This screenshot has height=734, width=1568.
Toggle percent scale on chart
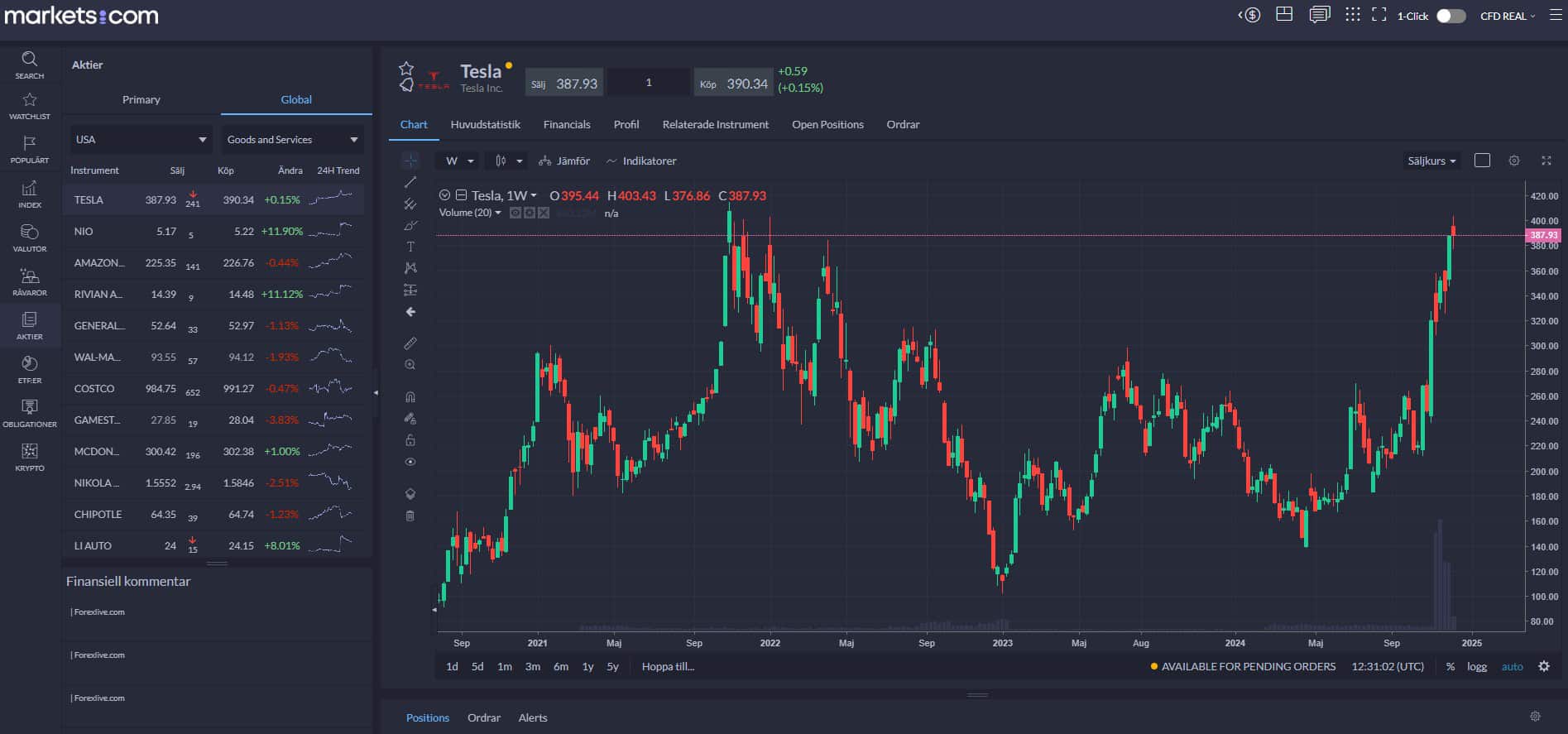click(x=1451, y=666)
